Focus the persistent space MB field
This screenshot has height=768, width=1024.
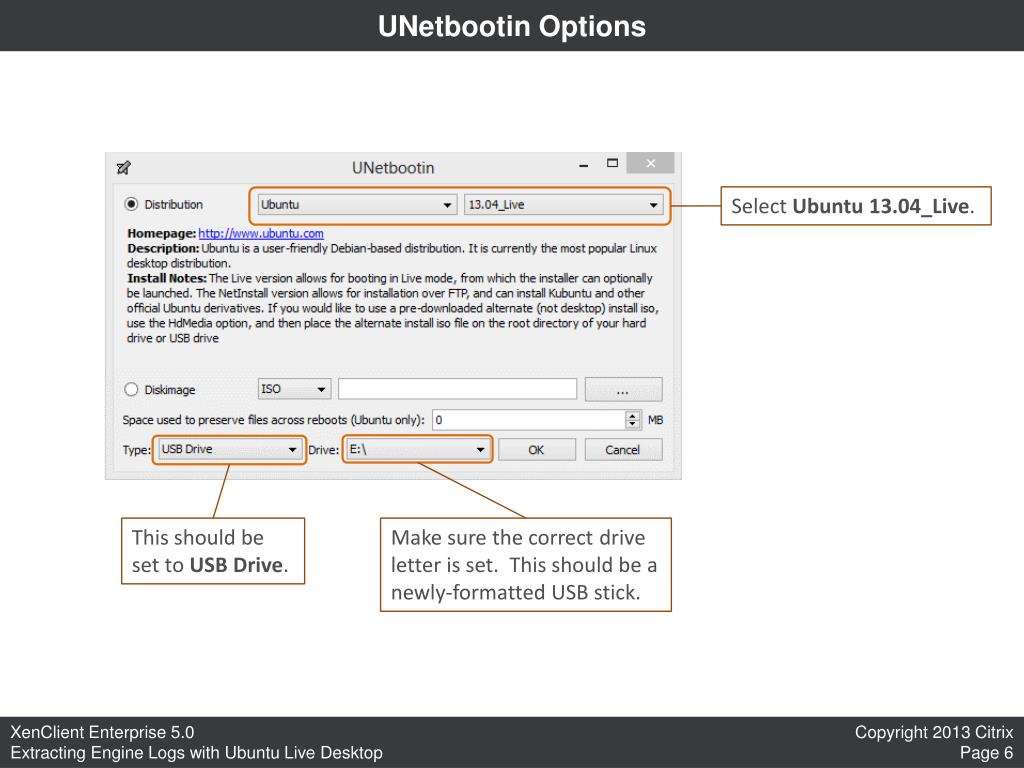click(x=529, y=419)
